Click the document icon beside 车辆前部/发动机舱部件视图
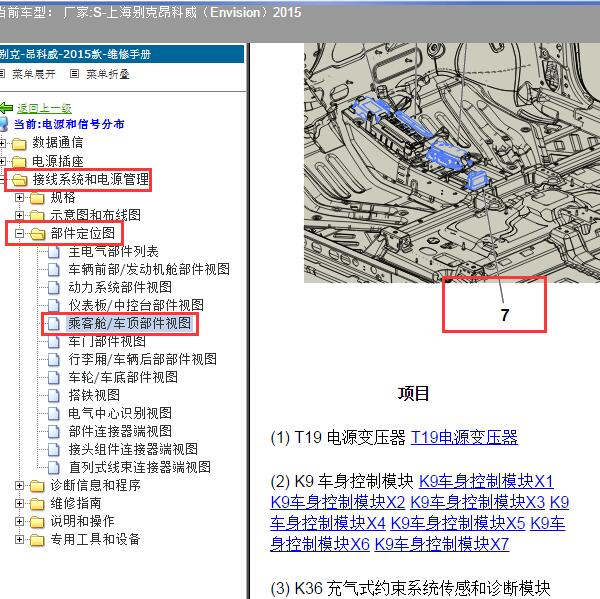The height and width of the screenshot is (599, 600). pos(54,270)
